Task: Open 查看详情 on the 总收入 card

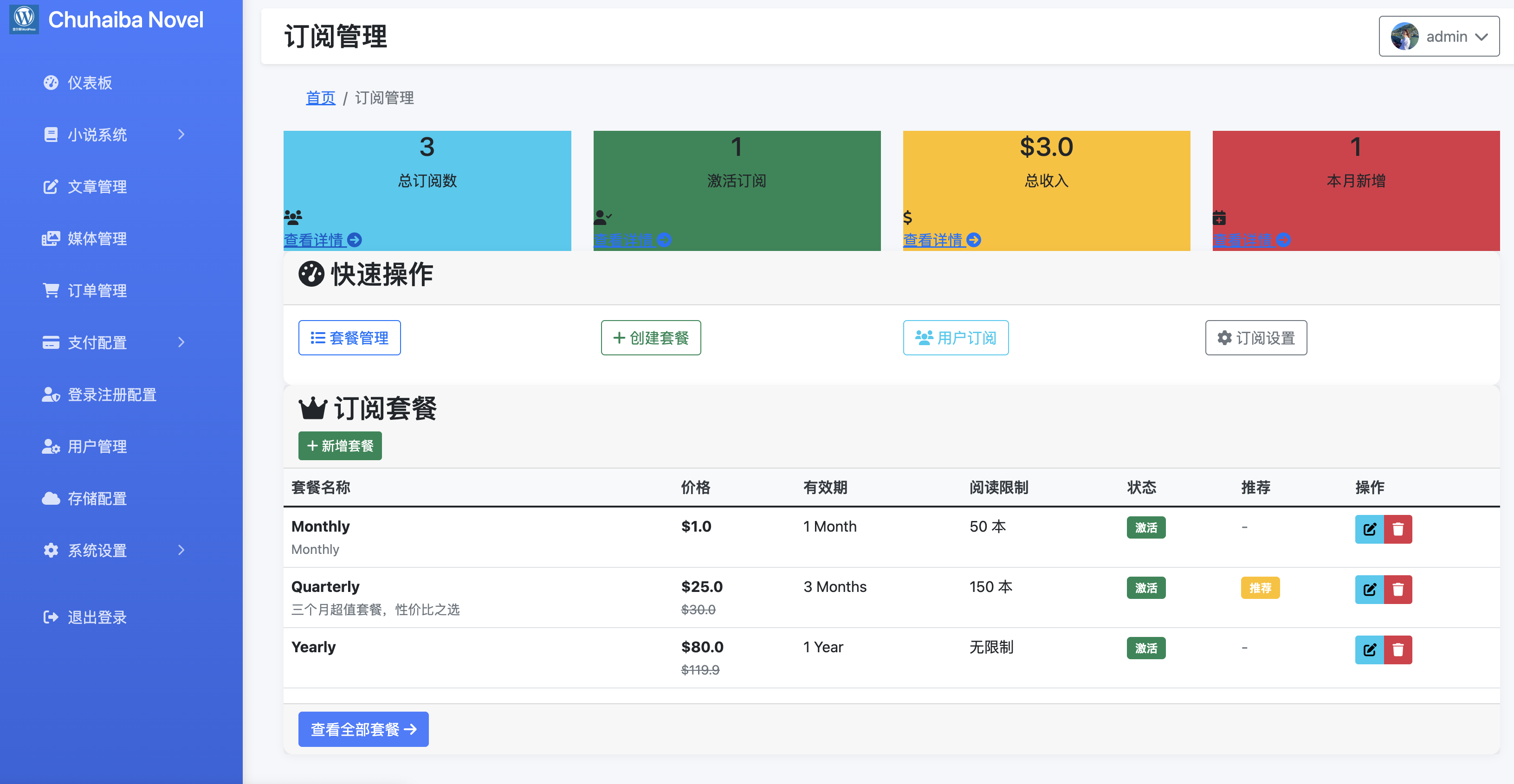Action: point(942,240)
